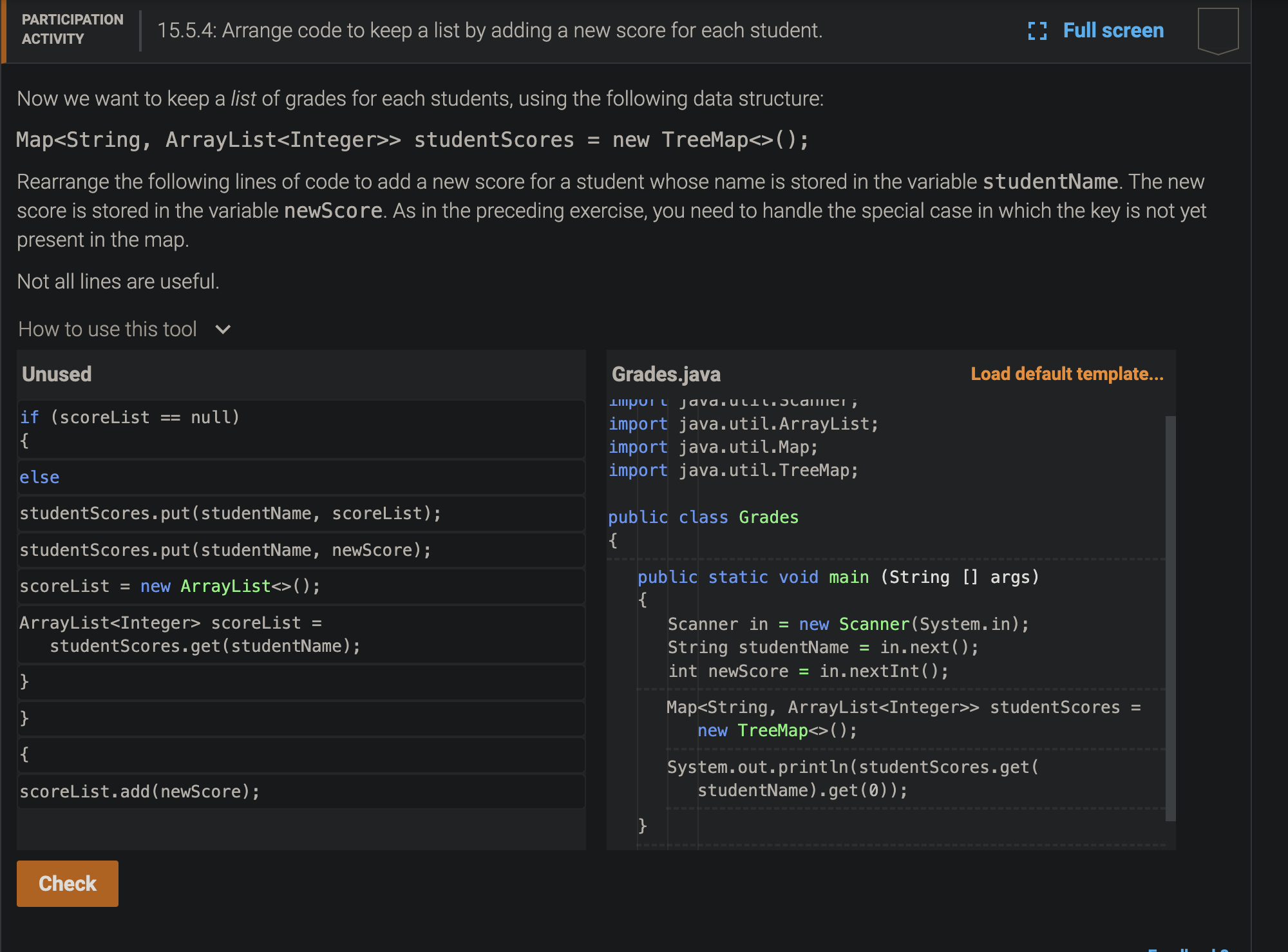
Task: Click Load default template link
Action: click(1066, 374)
